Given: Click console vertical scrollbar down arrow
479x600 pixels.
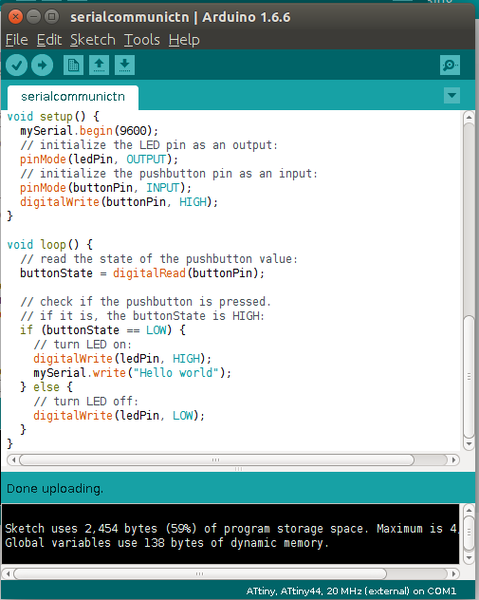Looking at the screenshot, I should pyautogui.click(x=469, y=558).
